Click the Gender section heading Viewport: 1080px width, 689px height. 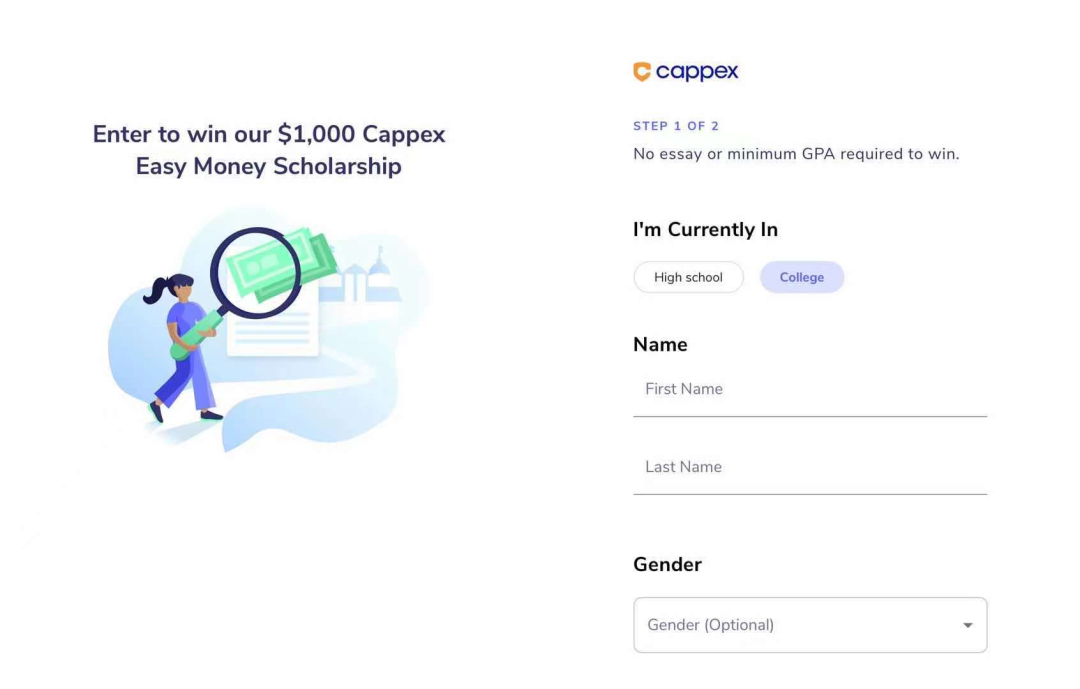(x=667, y=564)
